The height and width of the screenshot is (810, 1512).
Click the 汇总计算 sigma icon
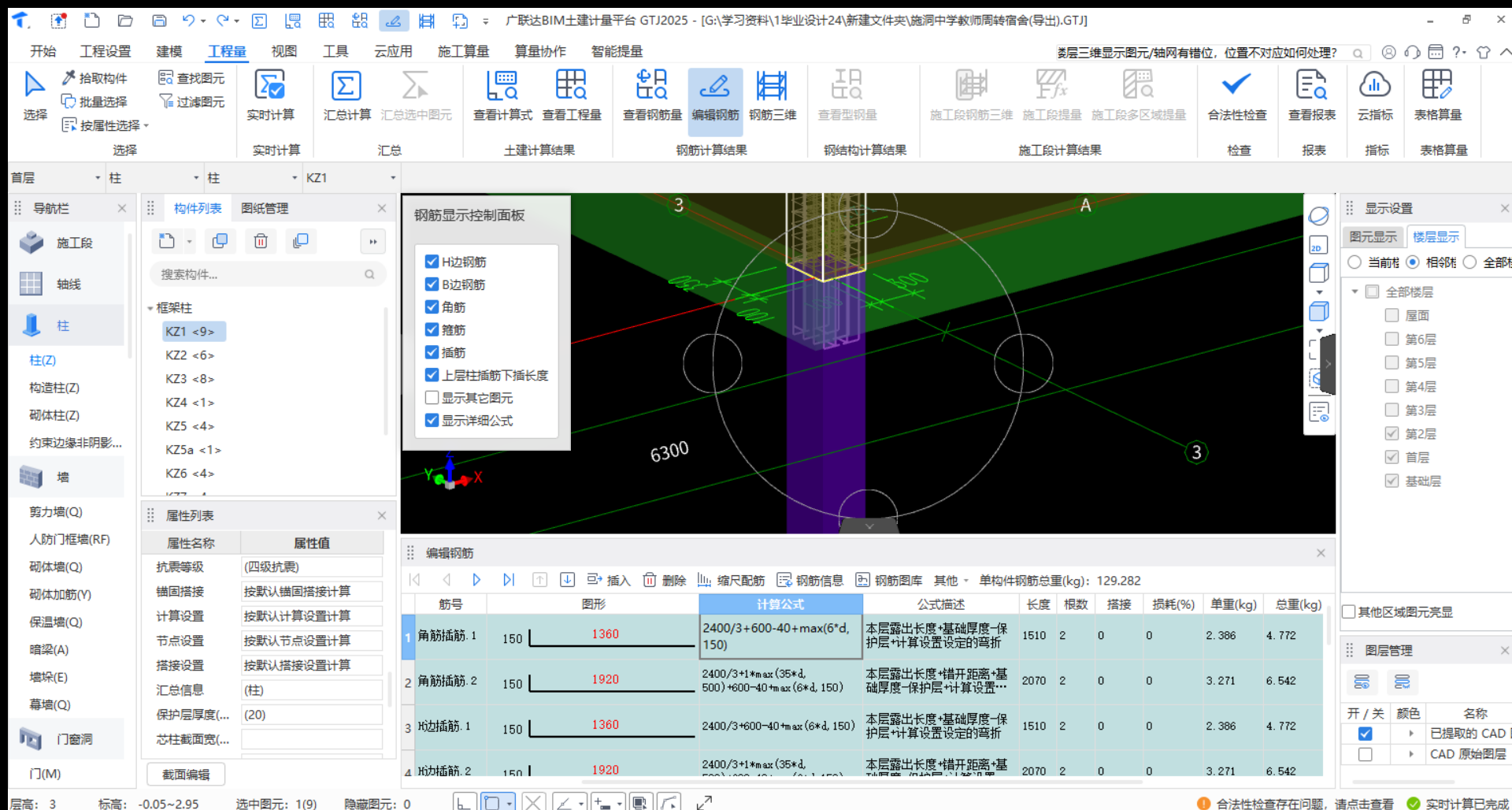pyautogui.click(x=346, y=85)
